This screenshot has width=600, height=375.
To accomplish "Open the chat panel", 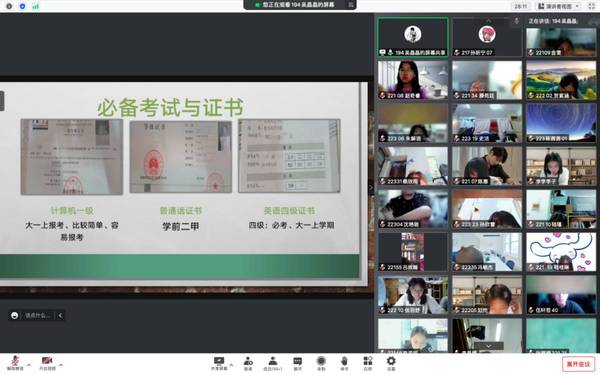I will [297, 363].
